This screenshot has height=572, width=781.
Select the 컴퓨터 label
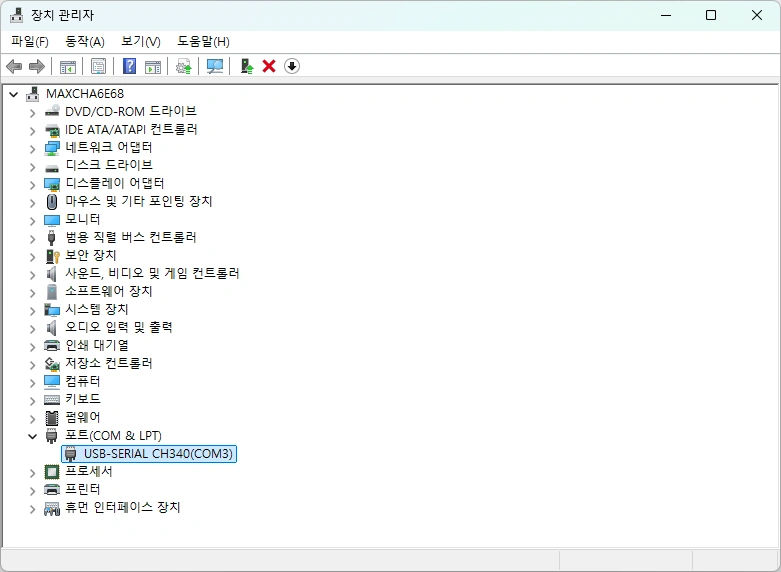[x=83, y=382]
